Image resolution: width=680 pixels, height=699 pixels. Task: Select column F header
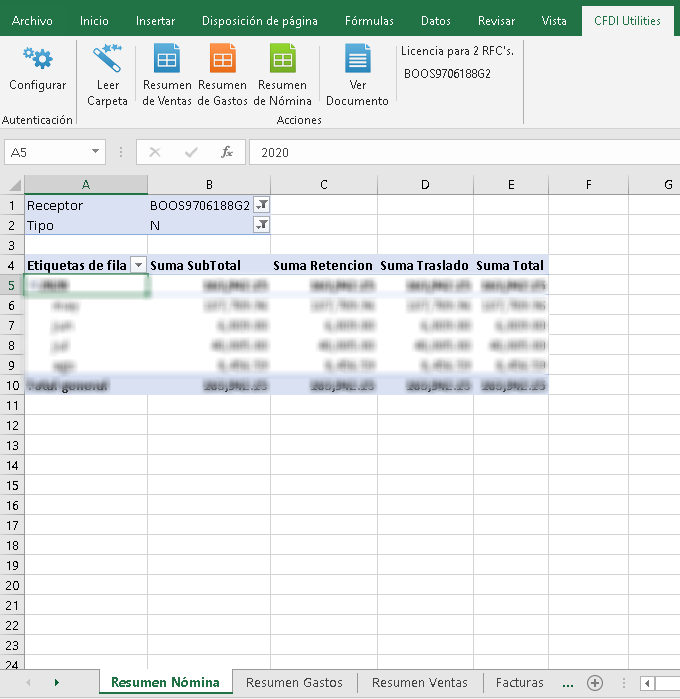coord(589,184)
